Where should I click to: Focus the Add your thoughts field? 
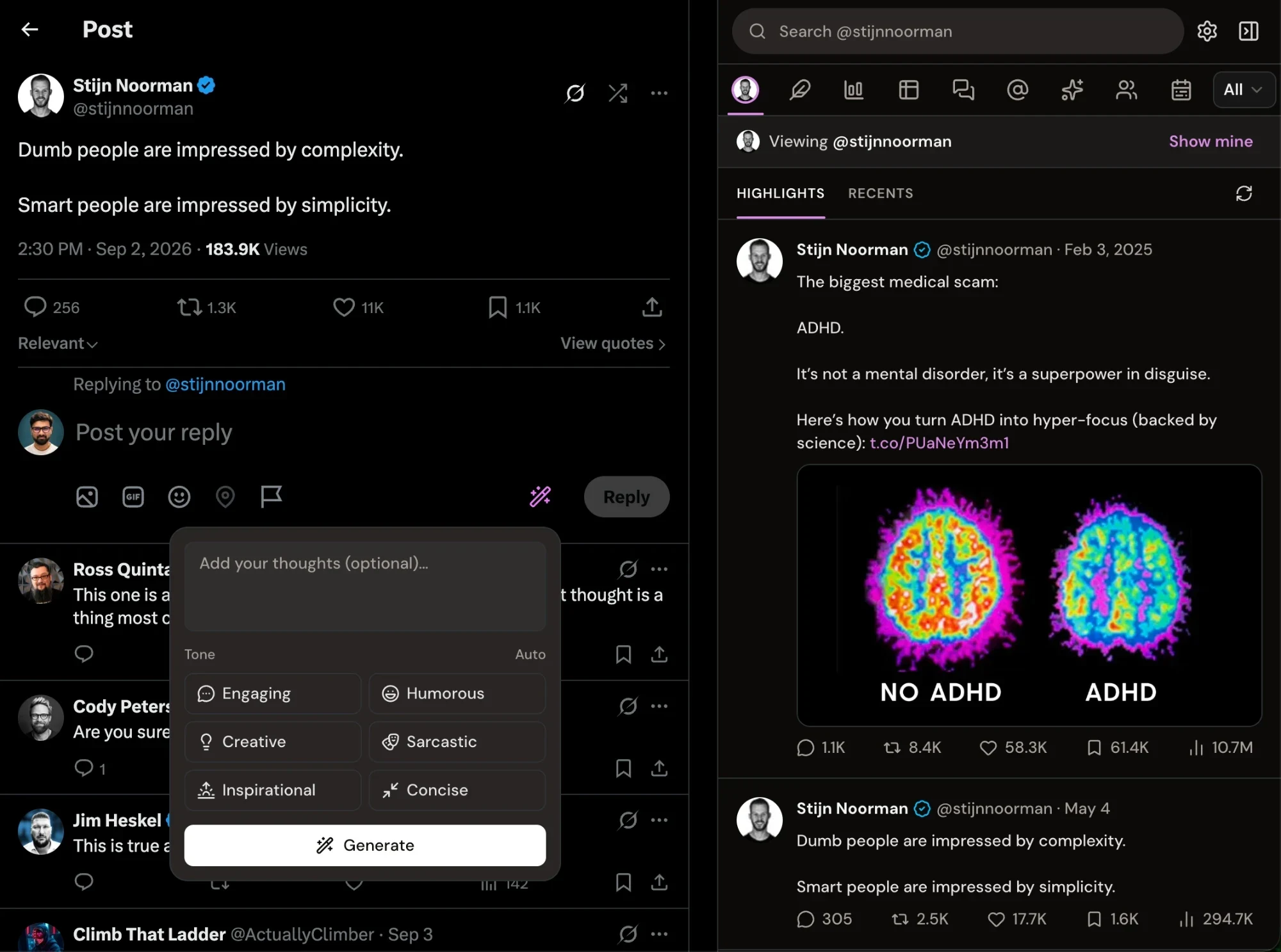[x=365, y=586]
